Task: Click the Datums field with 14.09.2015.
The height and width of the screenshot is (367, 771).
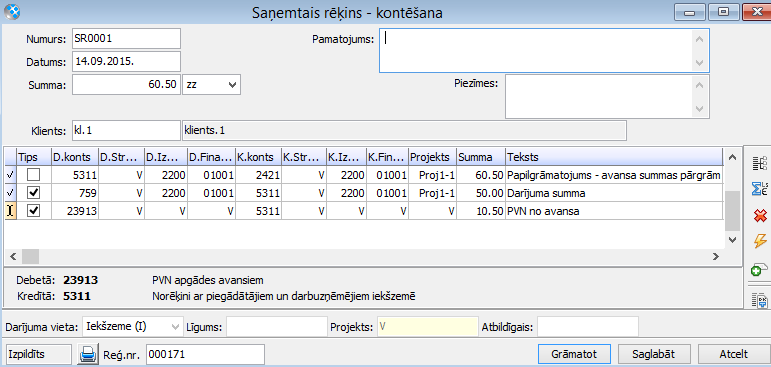Action: [x=126, y=61]
